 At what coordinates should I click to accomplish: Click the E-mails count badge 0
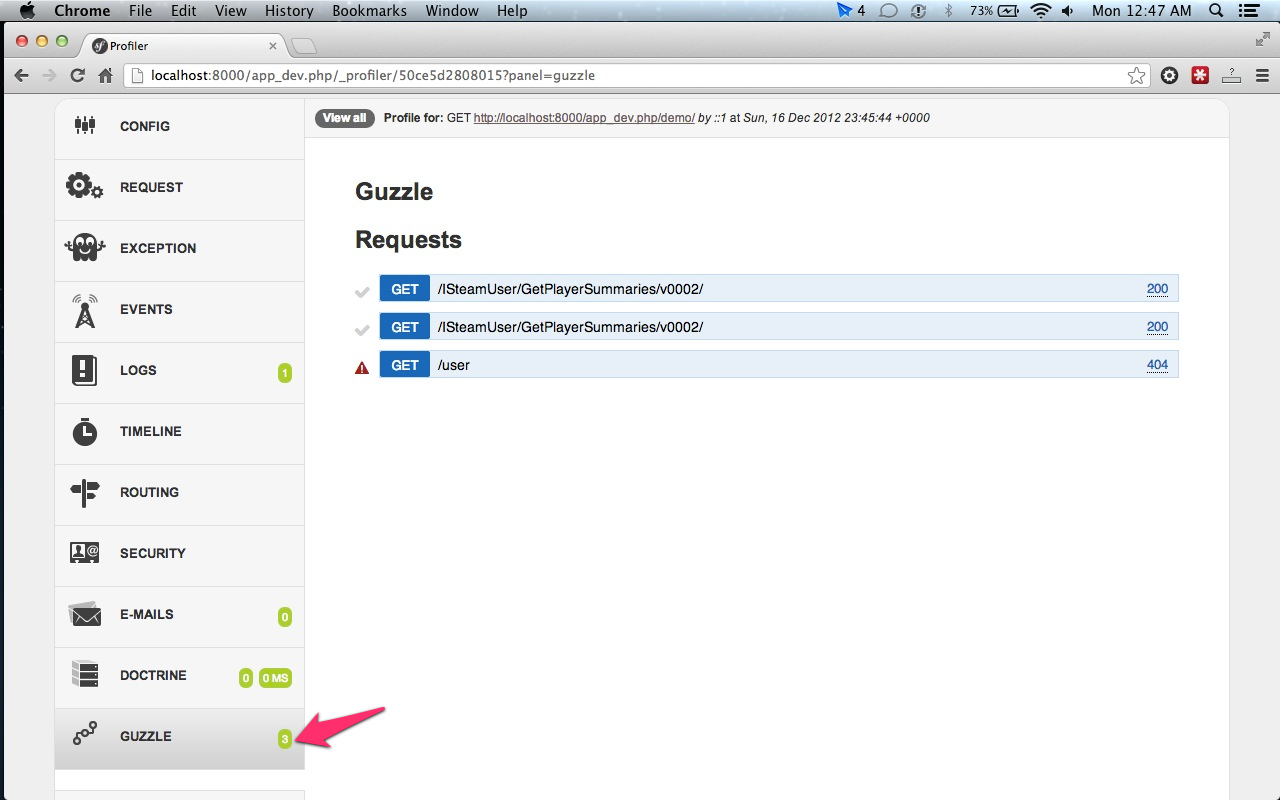[x=285, y=618]
